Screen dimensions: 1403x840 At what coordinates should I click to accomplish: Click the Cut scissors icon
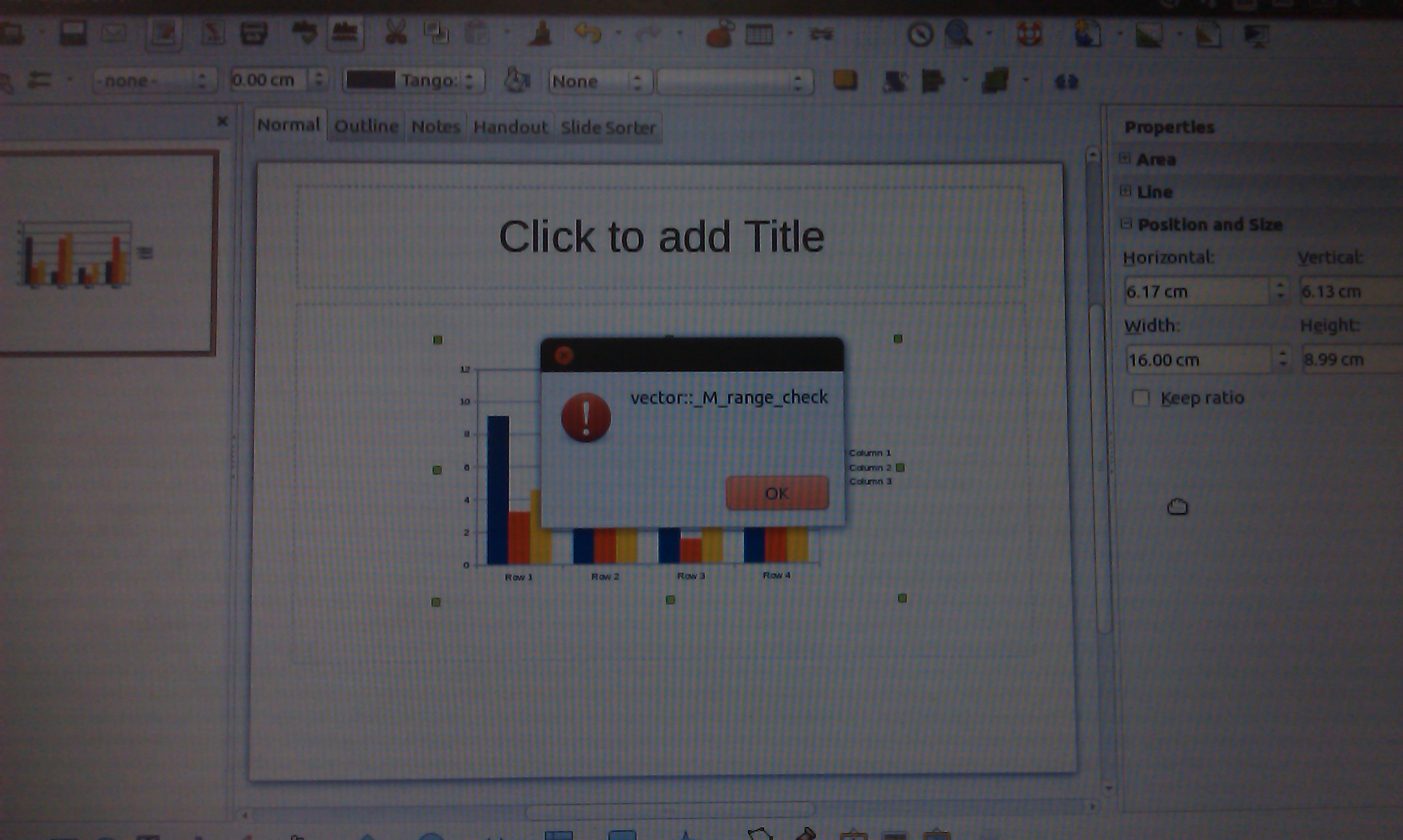point(396,32)
